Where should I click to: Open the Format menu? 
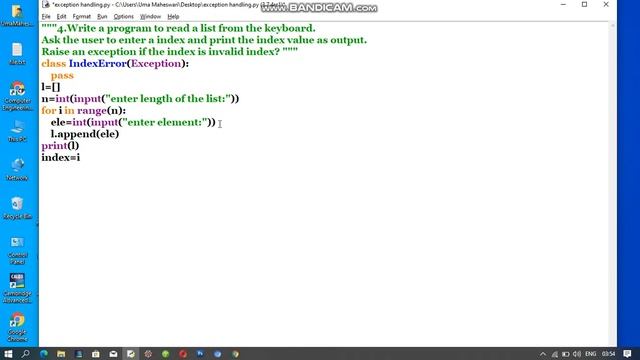[x=82, y=16]
